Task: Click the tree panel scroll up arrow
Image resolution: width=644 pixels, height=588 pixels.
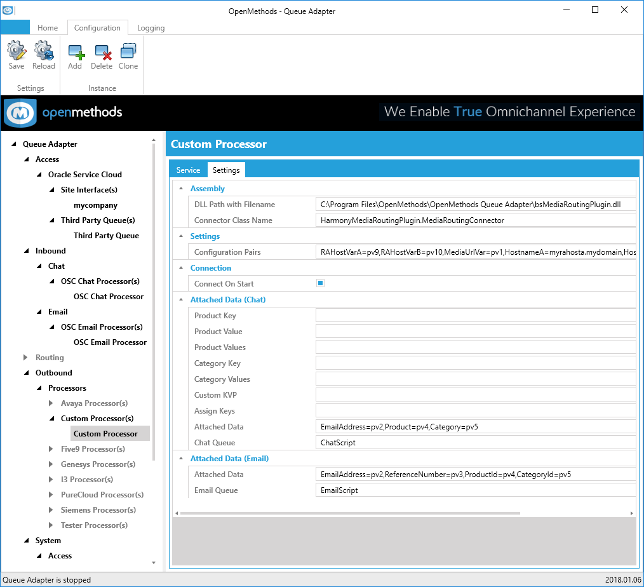Action: [x=154, y=140]
